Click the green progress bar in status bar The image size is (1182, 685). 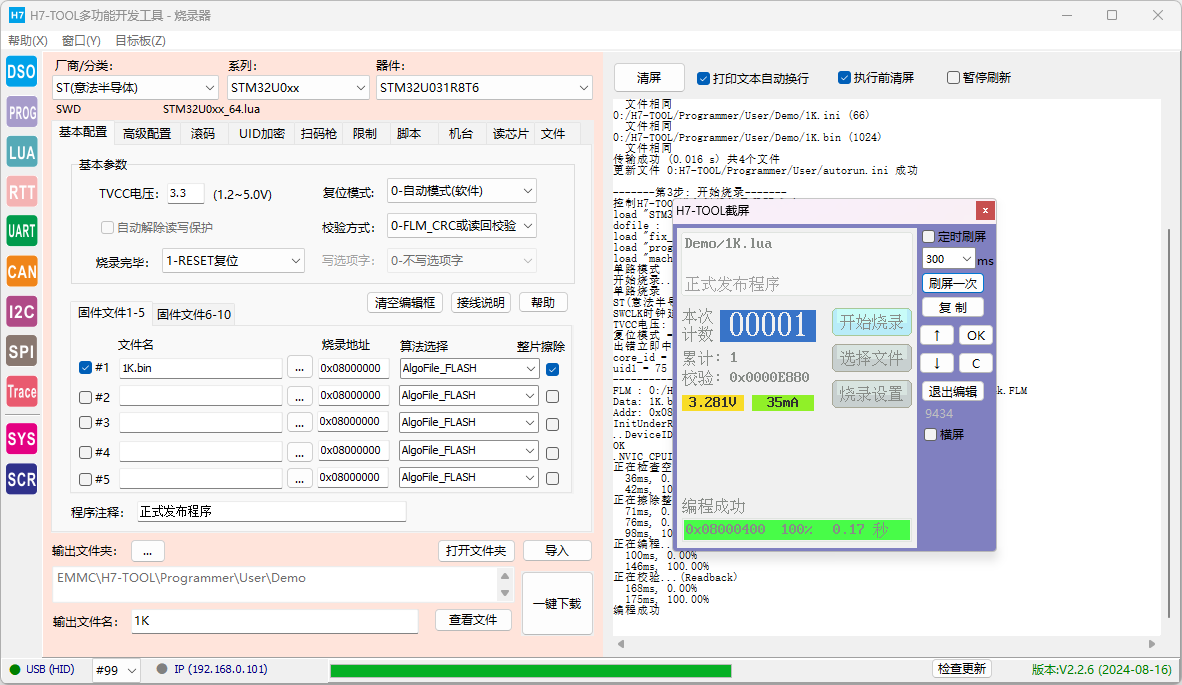pos(531,671)
